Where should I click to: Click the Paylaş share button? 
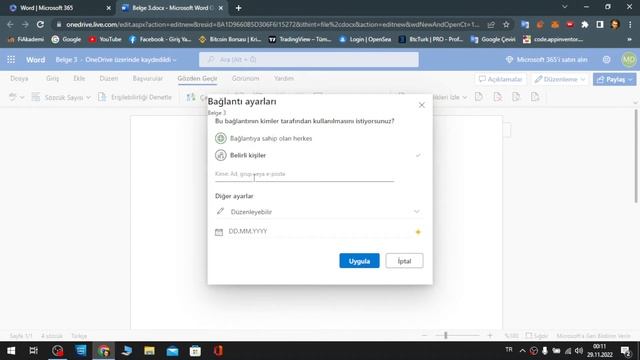click(614, 79)
